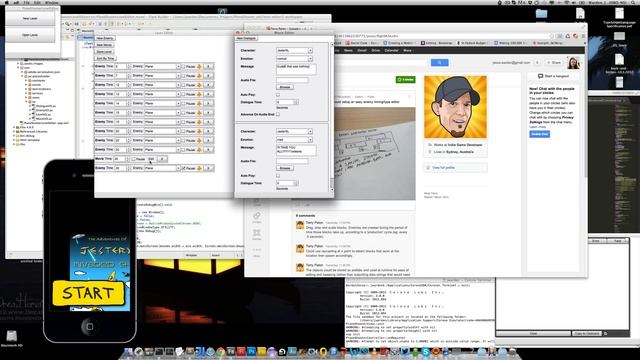This screenshot has height=360, width=640.
Task: Open the View full profile link
Action: pyautogui.click(x=443, y=167)
